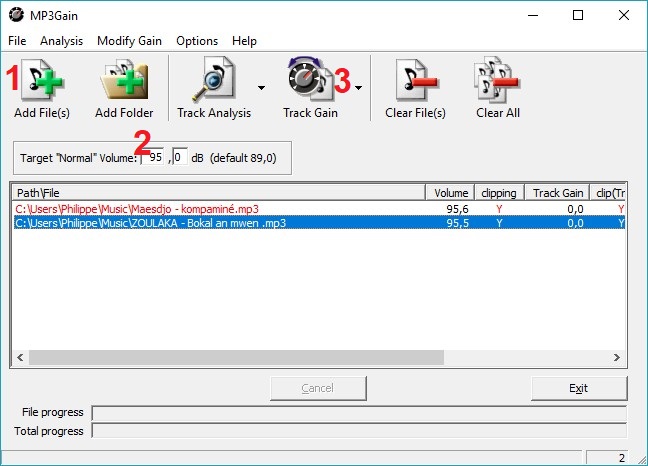Click the Path\File column header
This screenshot has height=466, width=648.
tap(219, 193)
